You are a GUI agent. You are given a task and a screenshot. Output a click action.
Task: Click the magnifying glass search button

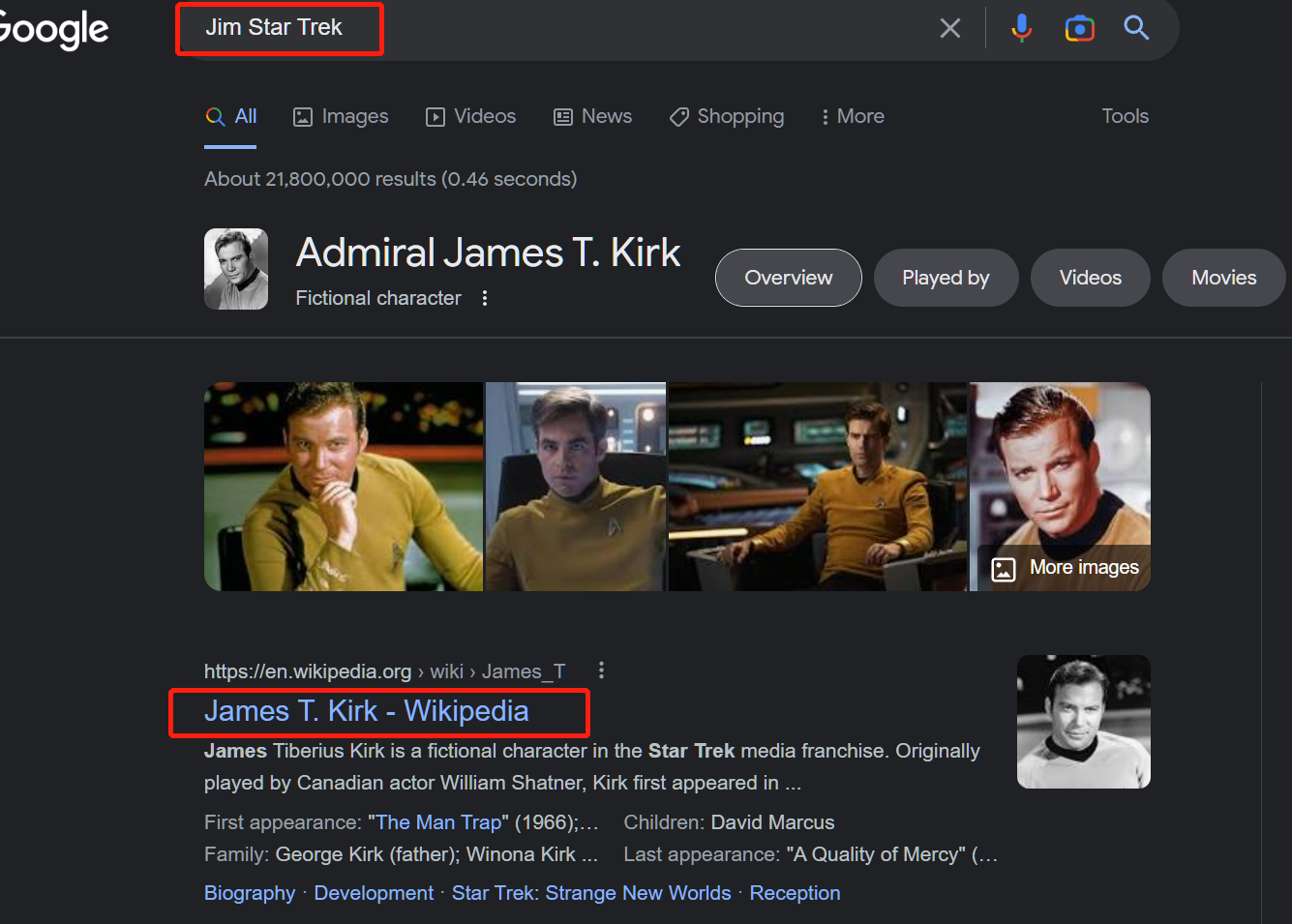click(1136, 28)
